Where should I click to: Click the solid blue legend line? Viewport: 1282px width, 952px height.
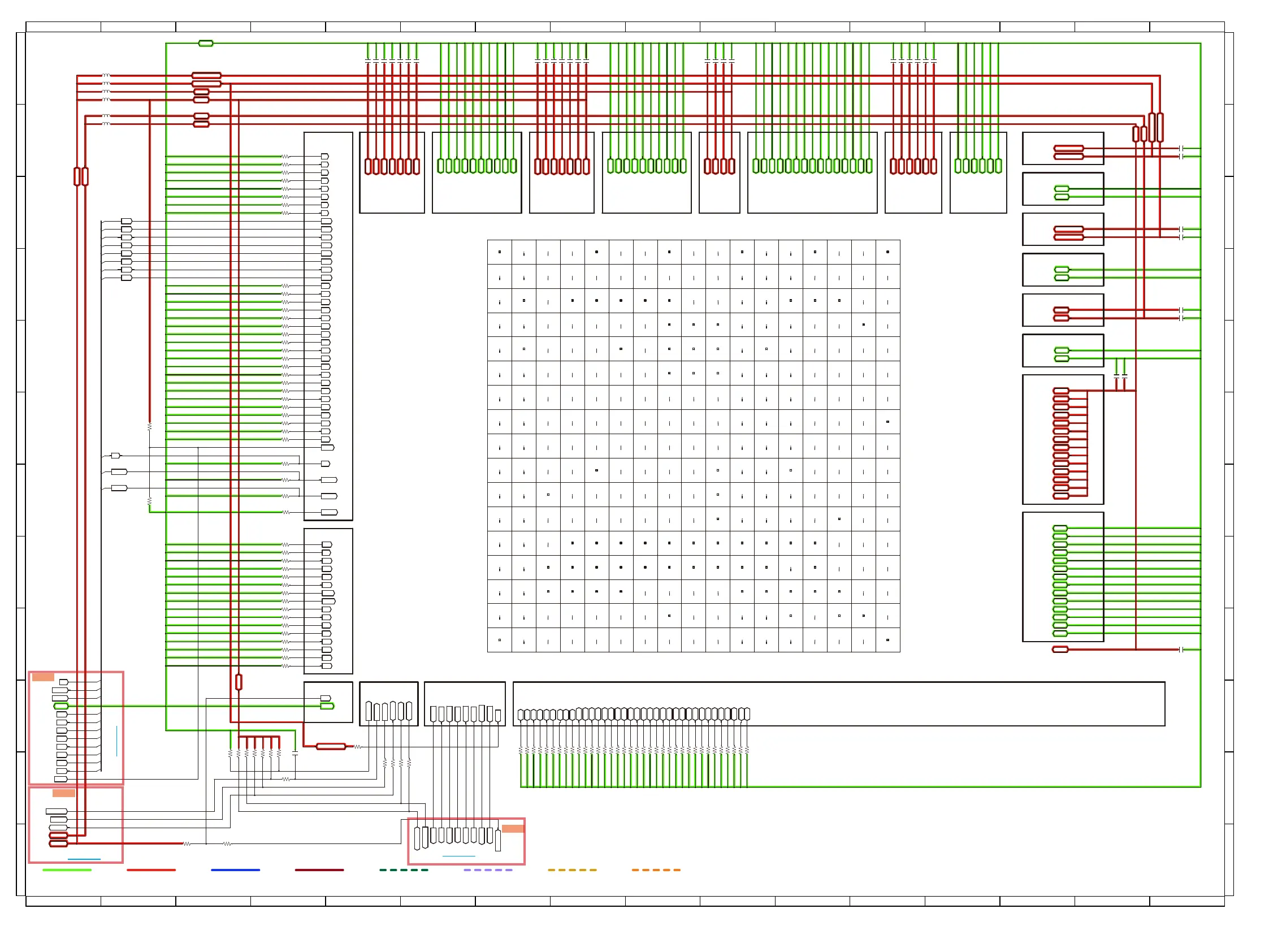(x=235, y=869)
